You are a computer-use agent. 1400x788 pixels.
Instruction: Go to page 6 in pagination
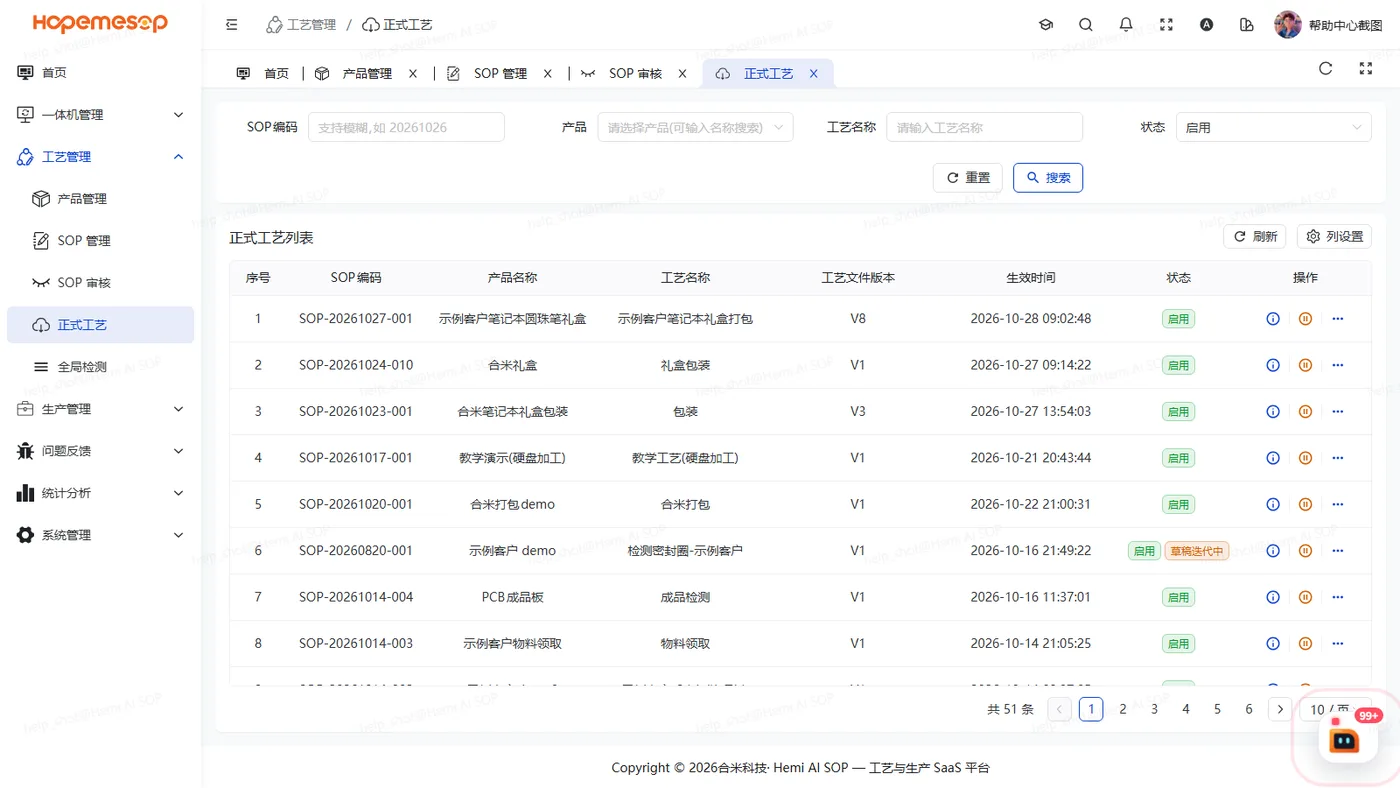(x=1249, y=709)
